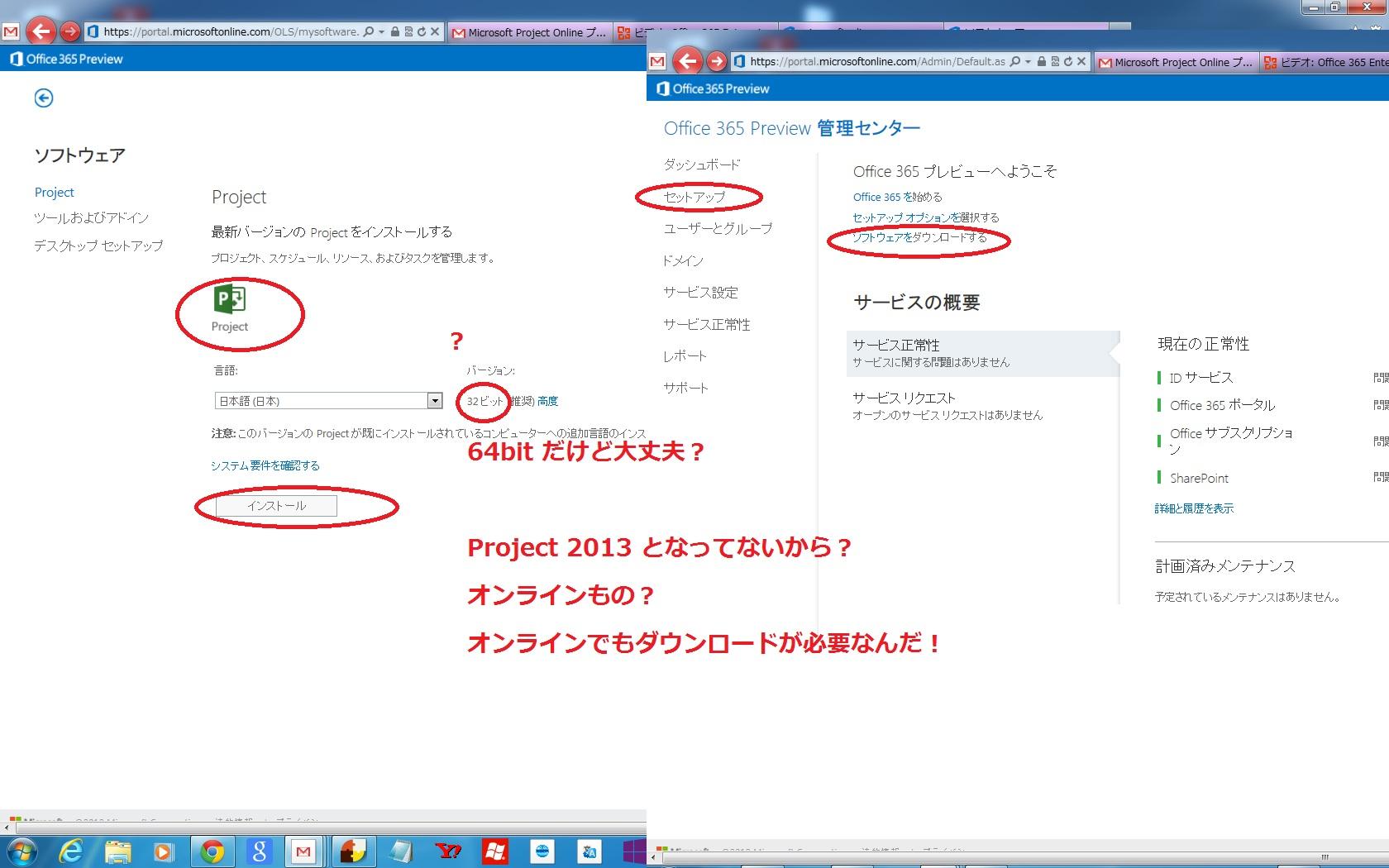
Task: Click the circled back arrow above ソフトウェア
Action: [x=44, y=98]
